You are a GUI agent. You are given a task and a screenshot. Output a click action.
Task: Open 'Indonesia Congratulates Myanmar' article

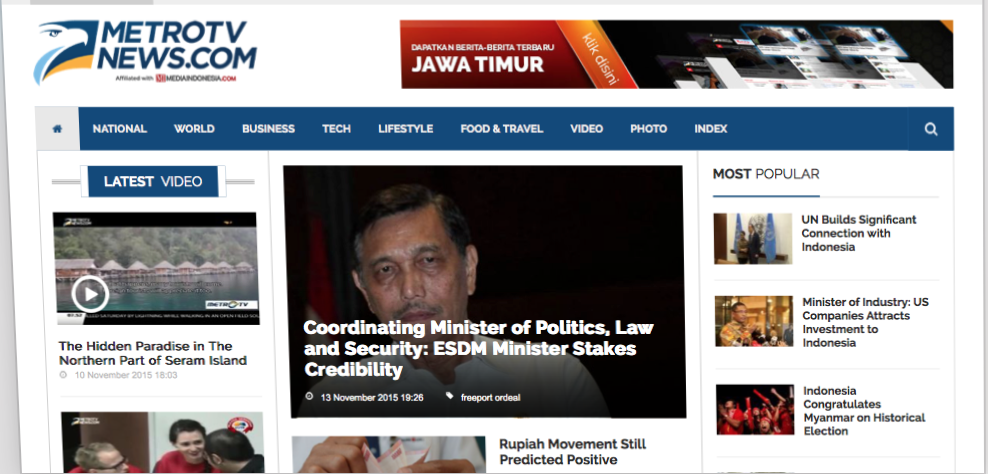click(x=864, y=411)
